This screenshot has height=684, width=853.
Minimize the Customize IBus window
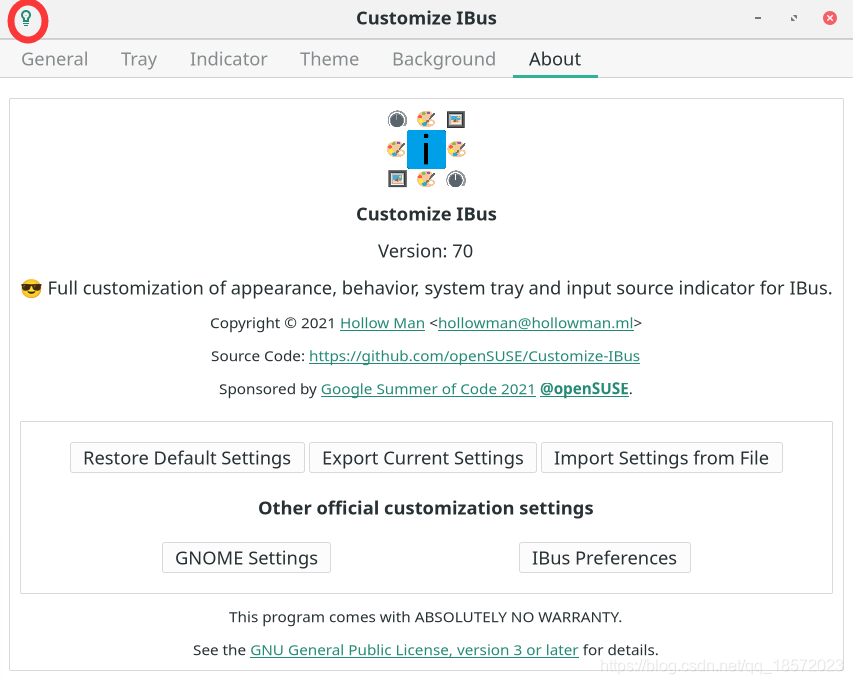click(758, 19)
